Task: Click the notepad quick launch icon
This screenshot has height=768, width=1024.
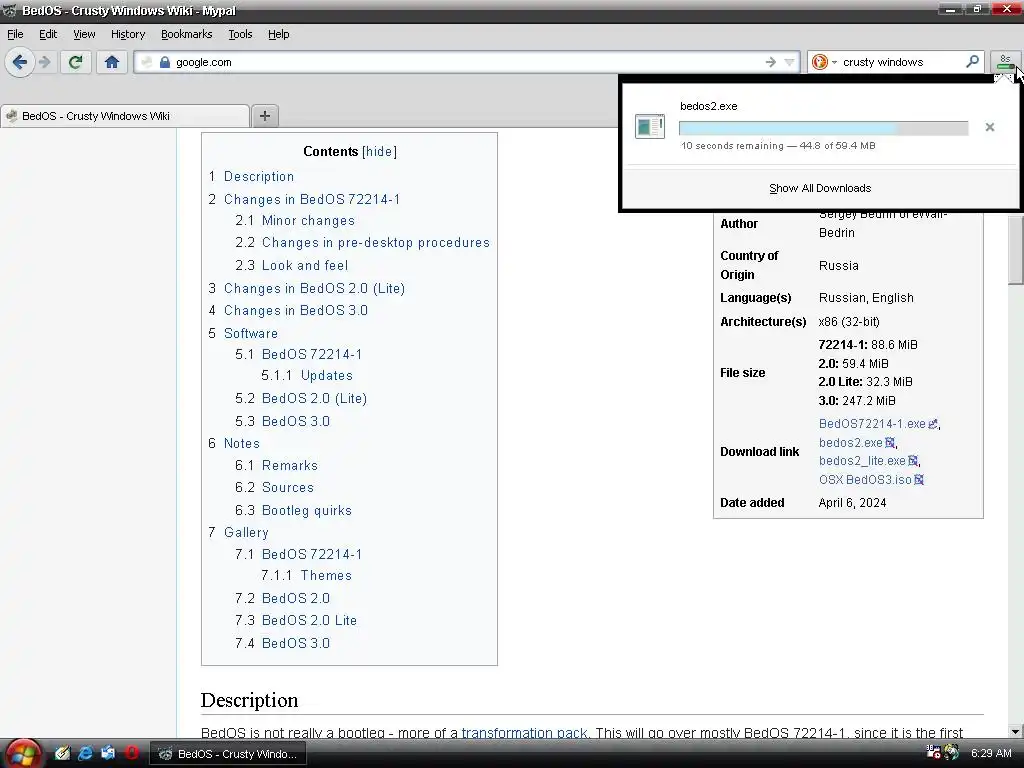Action: 62,753
